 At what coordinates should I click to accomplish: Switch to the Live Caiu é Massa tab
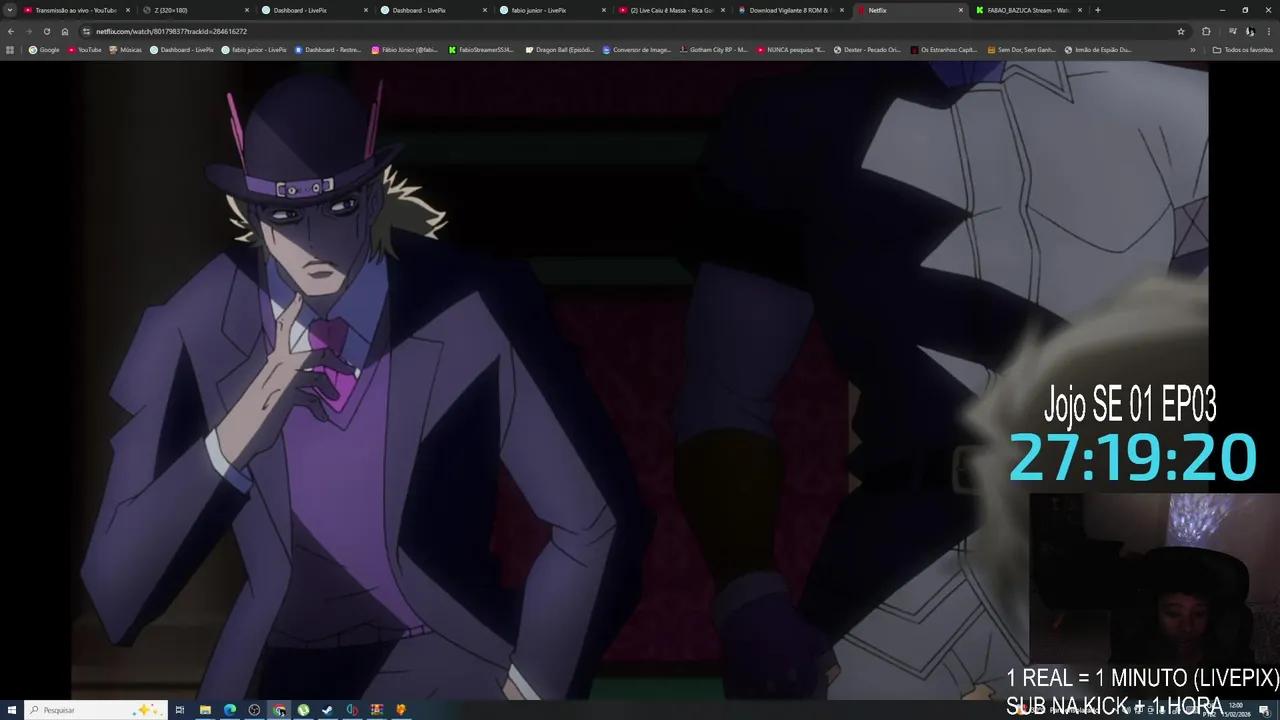[x=672, y=10]
